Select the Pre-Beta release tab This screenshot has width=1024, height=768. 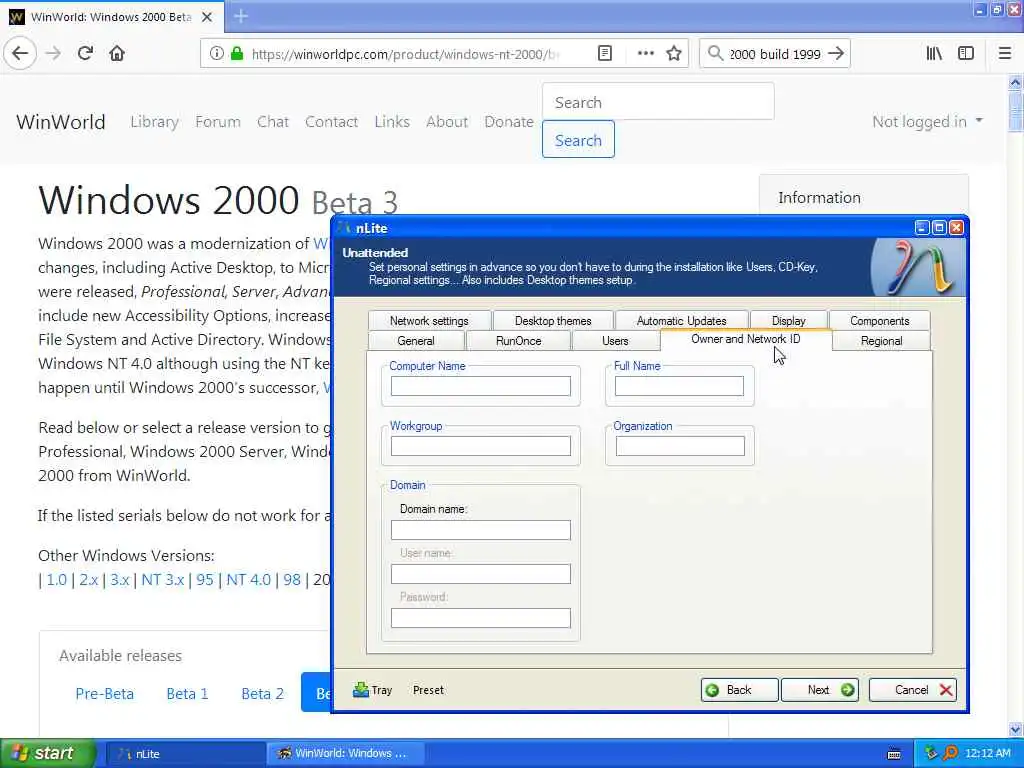pos(104,694)
